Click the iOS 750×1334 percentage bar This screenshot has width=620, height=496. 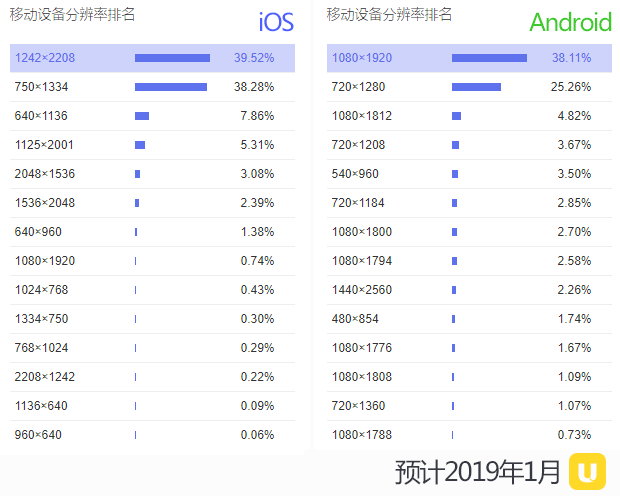(x=171, y=87)
